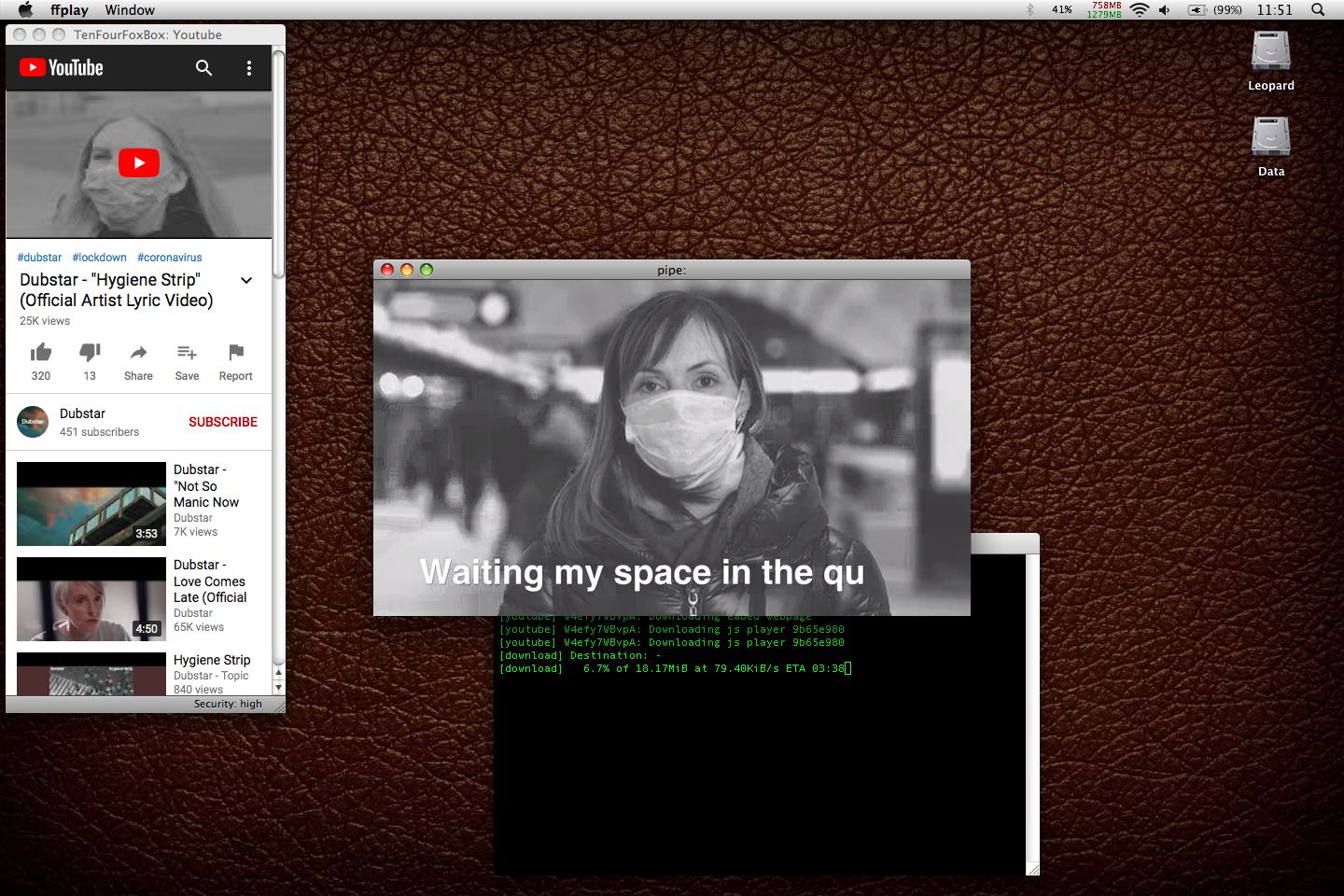This screenshot has height=896, width=1344.
Task: Click the scrollbar up arrow in YouTube window
Action: pyautogui.click(x=278, y=673)
